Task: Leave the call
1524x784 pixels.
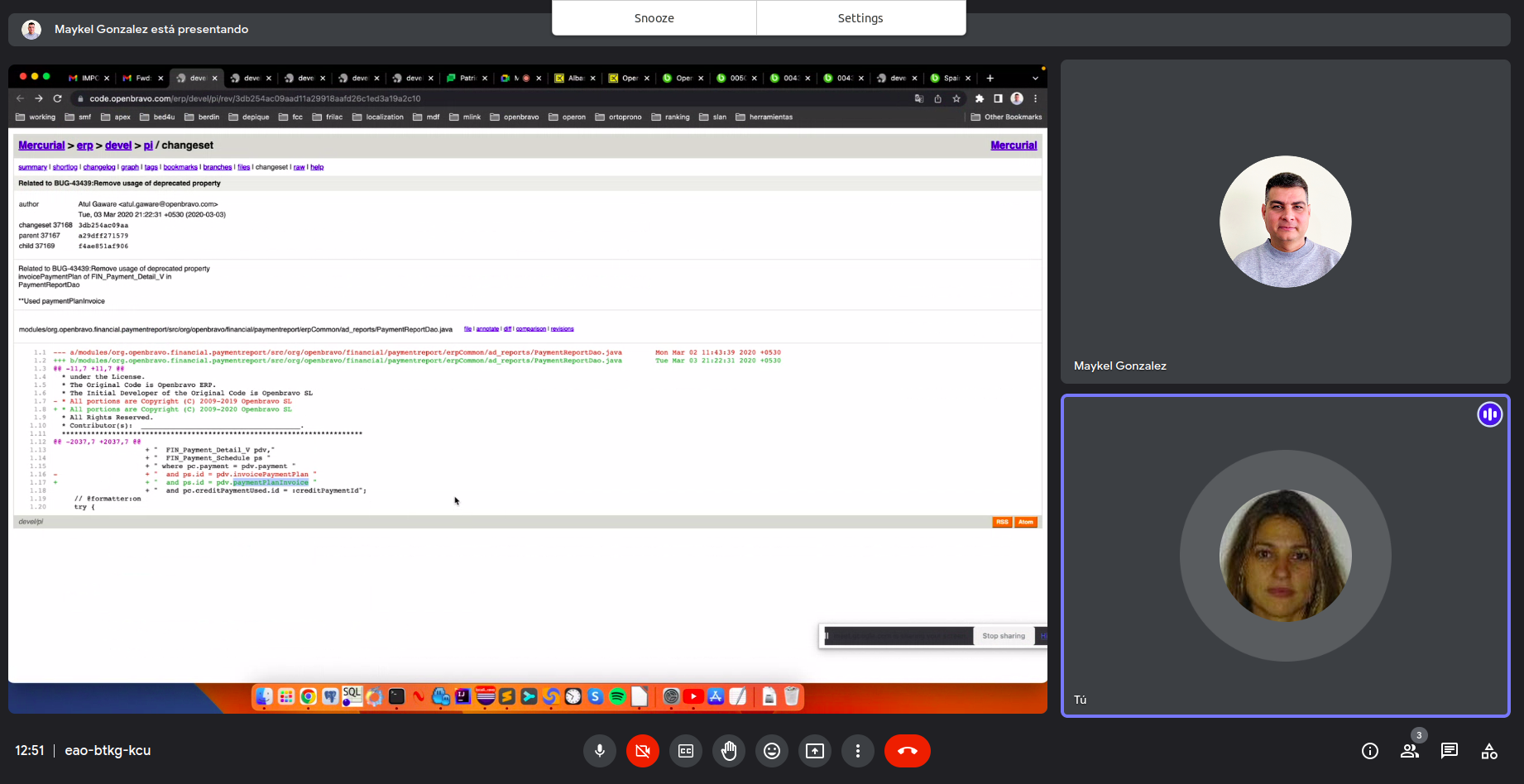Action: 908,751
